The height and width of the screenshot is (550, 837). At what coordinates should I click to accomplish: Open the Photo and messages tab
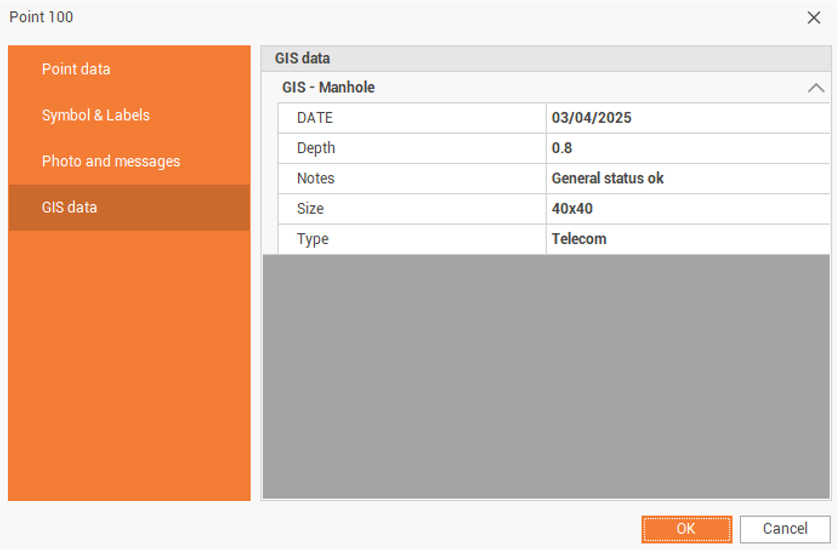pos(111,161)
